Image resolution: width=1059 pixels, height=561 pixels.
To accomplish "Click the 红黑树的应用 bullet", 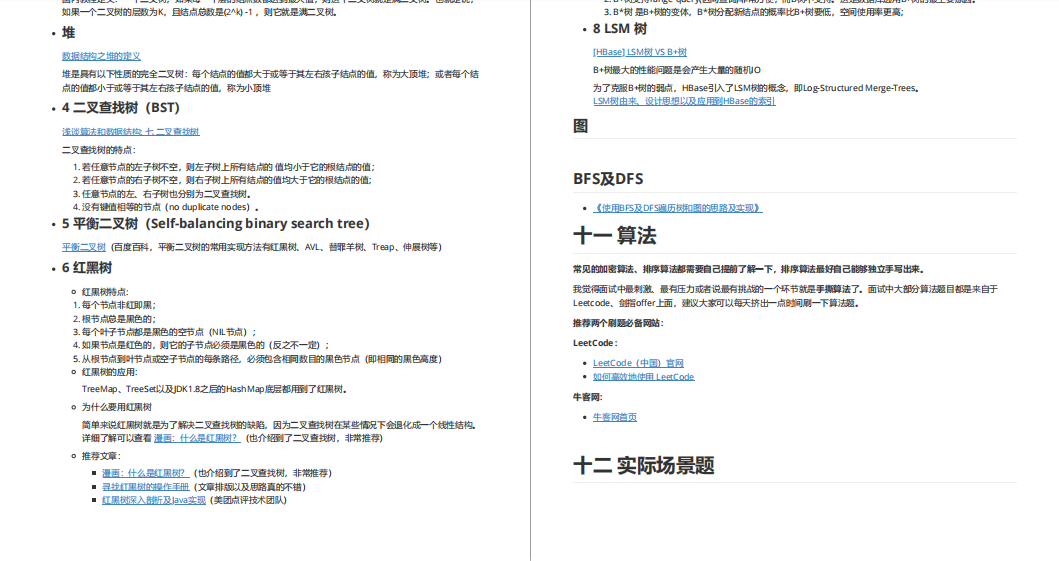I will click(x=109, y=372).
